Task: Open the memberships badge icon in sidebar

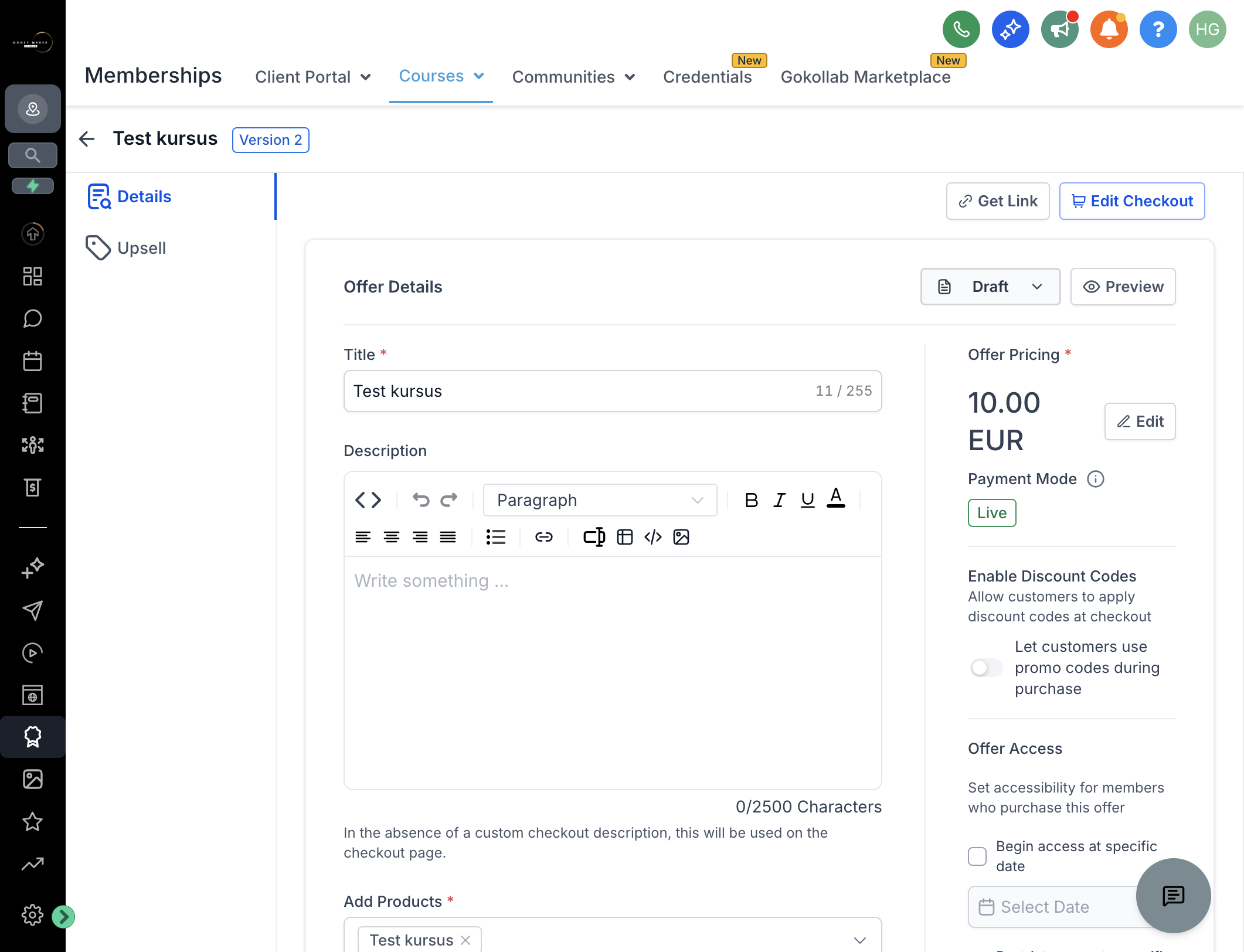Action: [33, 737]
